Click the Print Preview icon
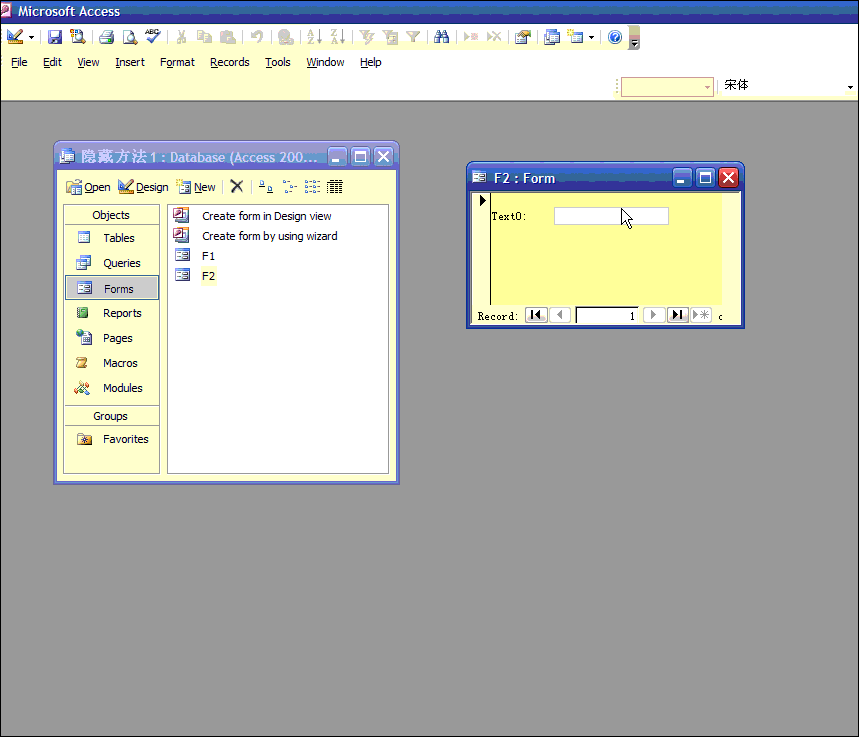 (130, 37)
